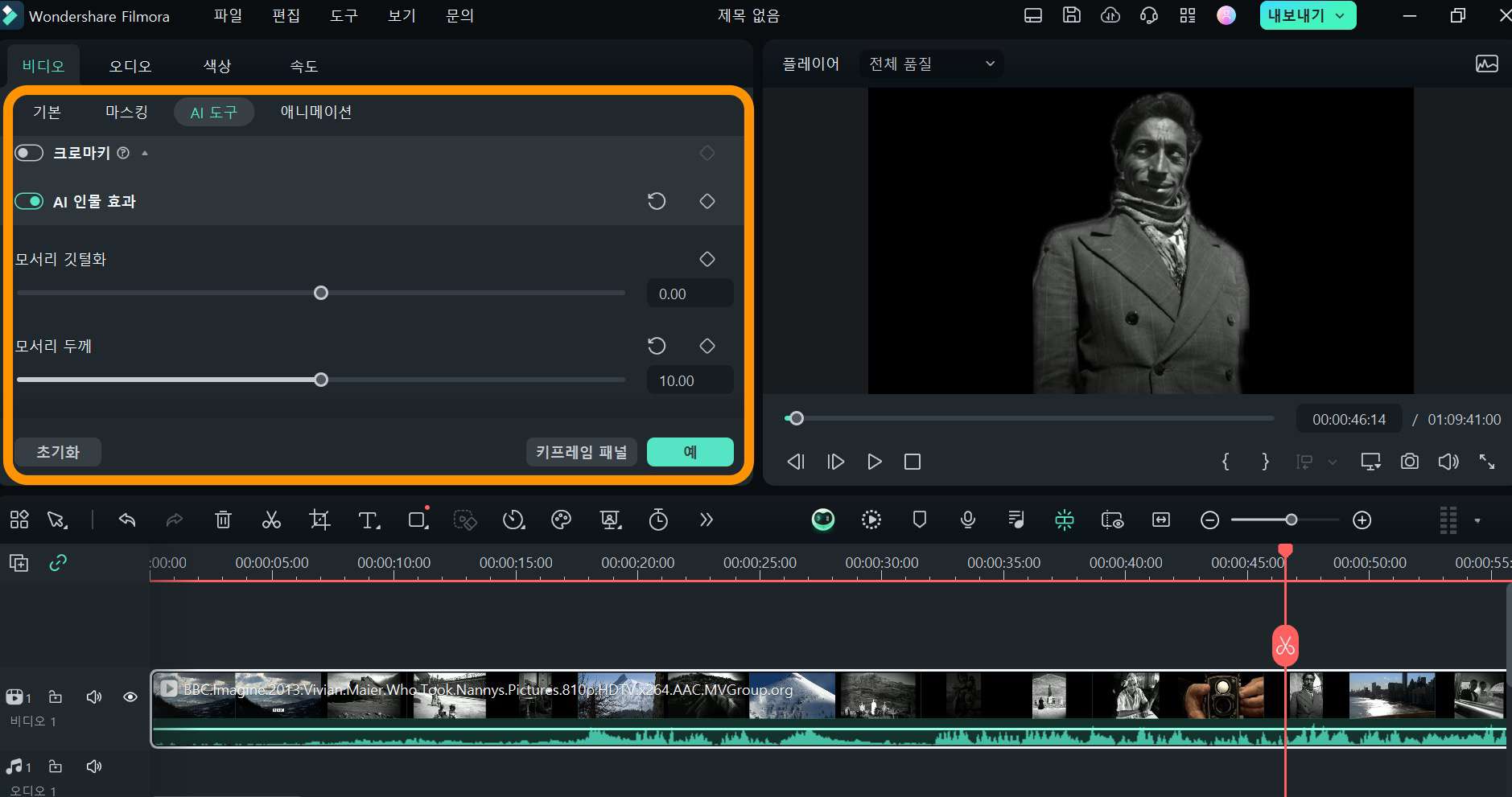Toggle the green snapping icon
1512x797 pixels.
coord(1065,520)
